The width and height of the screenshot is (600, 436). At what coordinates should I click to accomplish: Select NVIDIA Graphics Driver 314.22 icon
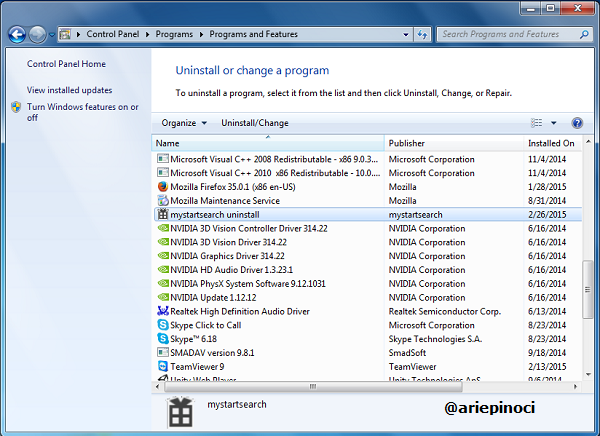[163, 256]
